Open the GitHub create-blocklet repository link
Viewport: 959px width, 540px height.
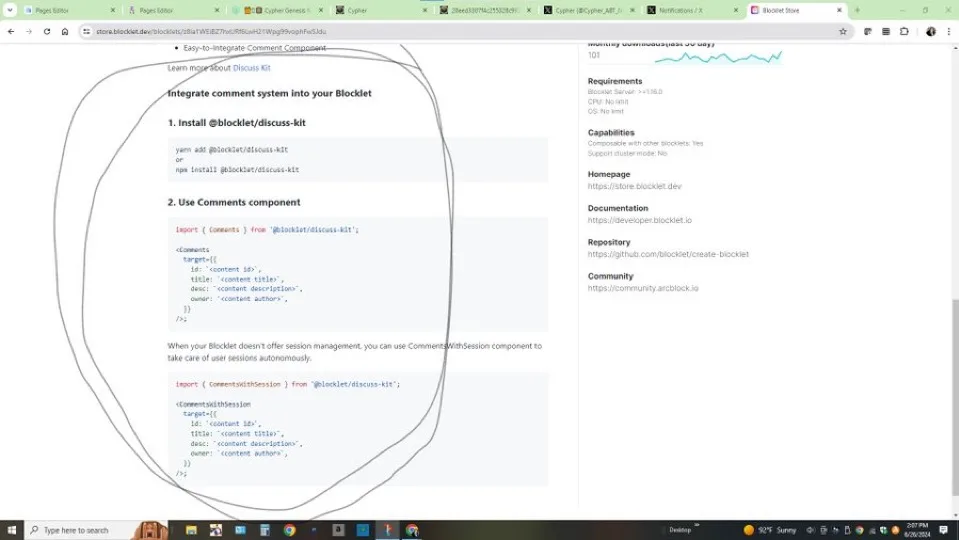click(668, 254)
